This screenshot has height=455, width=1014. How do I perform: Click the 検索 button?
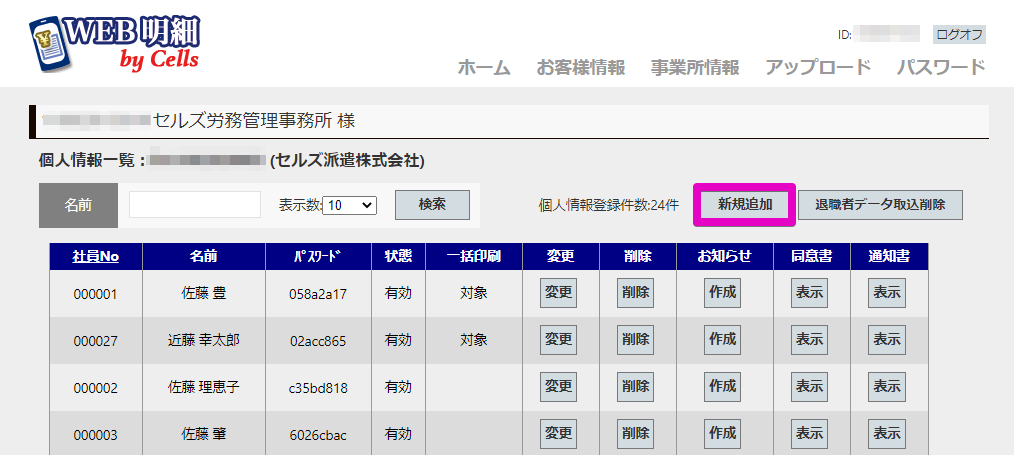[x=432, y=205]
